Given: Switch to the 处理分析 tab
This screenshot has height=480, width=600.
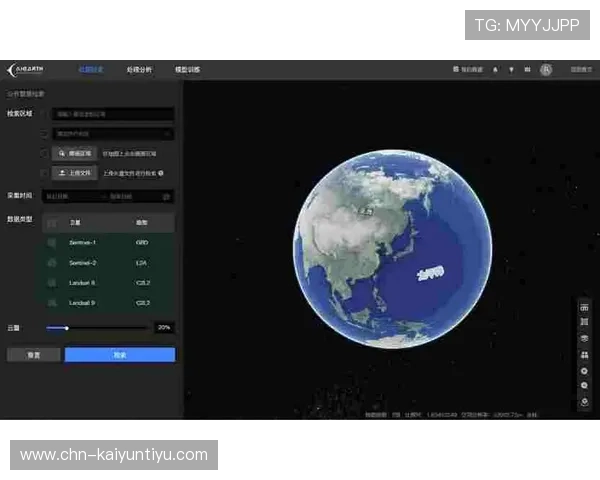Looking at the screenshot, I should [140, 70].
